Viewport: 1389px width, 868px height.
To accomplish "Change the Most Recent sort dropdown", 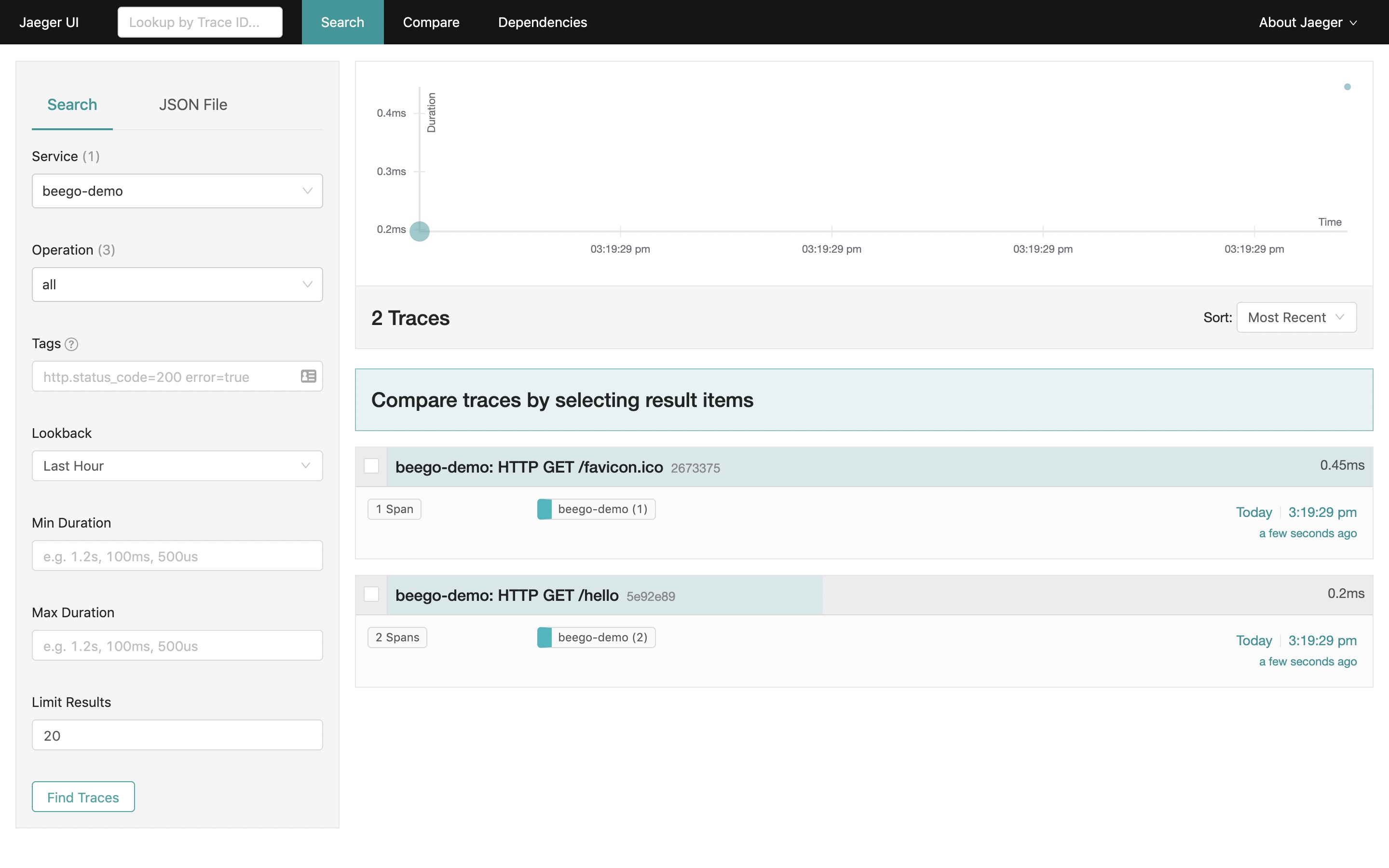I will (1296, 317).
